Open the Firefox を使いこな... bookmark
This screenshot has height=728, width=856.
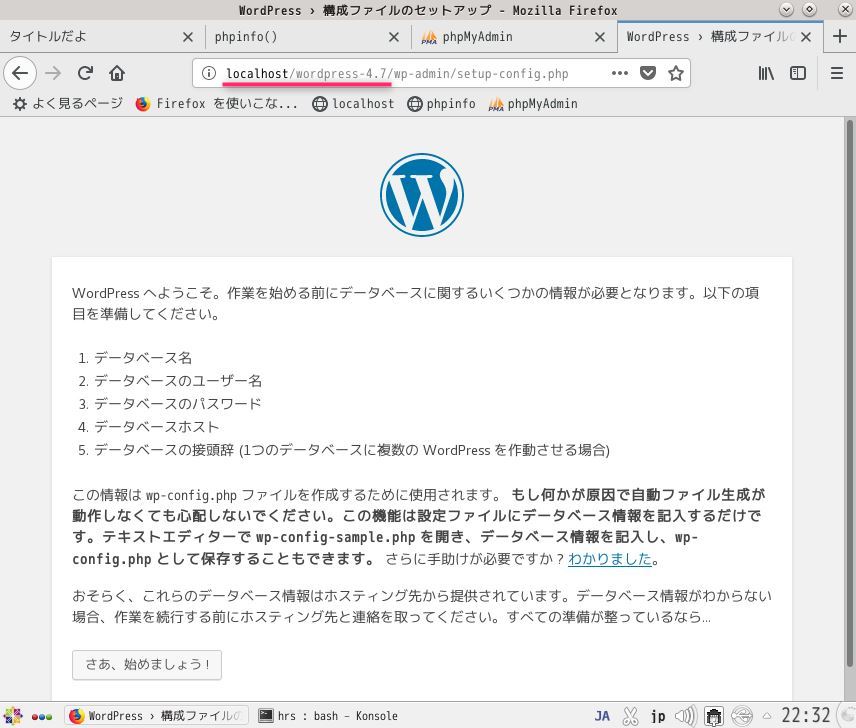coord(216,104)
